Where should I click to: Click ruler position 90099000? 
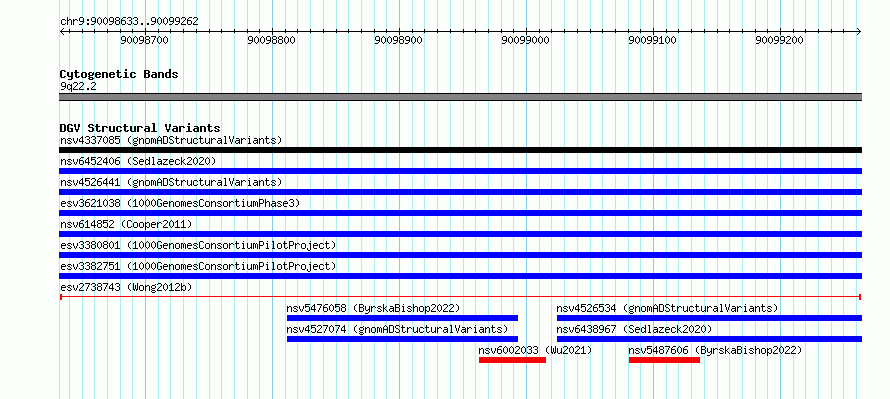pyautogui.click(x=526, y=40)
